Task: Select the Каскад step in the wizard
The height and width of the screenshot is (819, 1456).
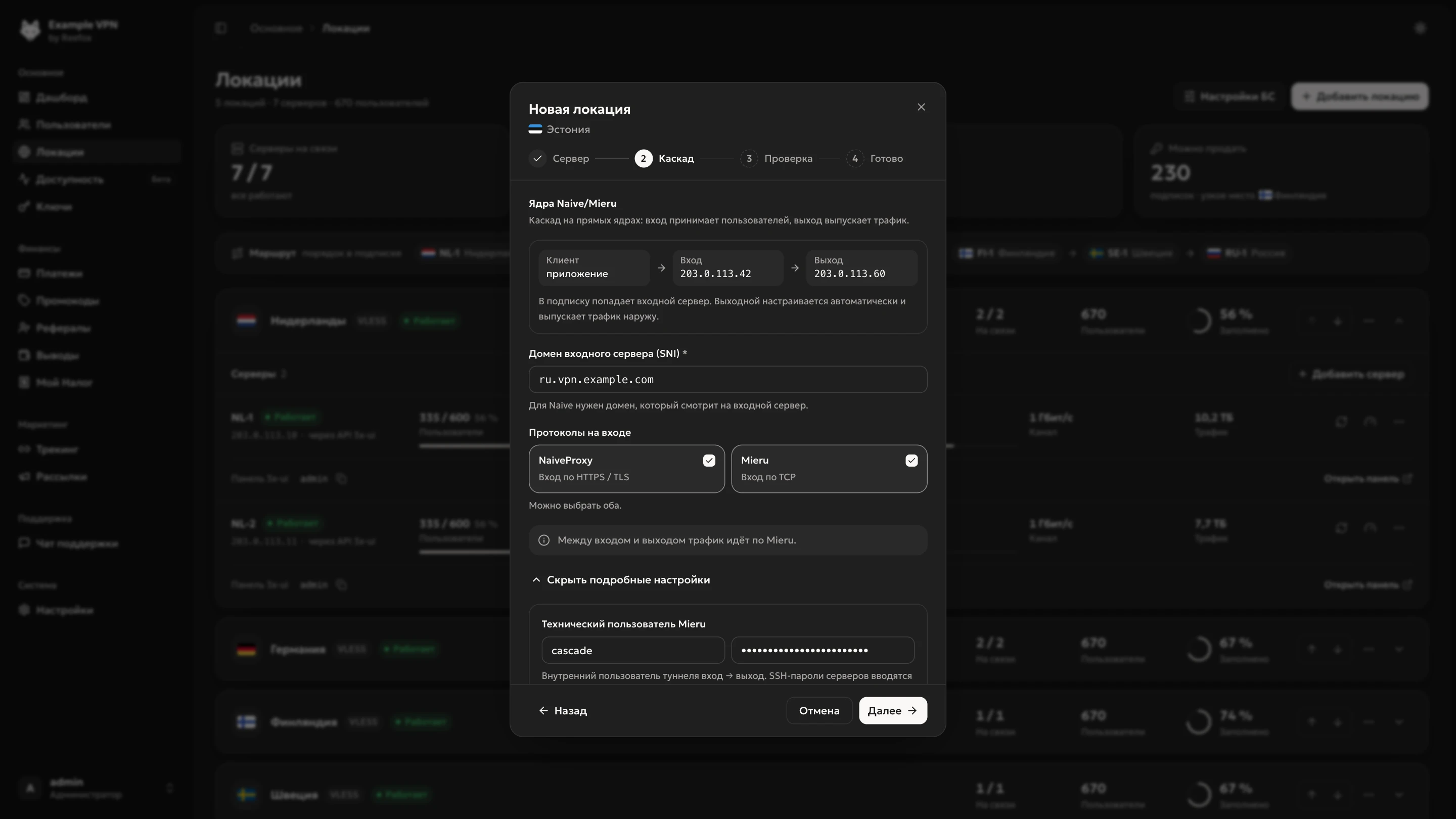Action: [x=664, y=158]
